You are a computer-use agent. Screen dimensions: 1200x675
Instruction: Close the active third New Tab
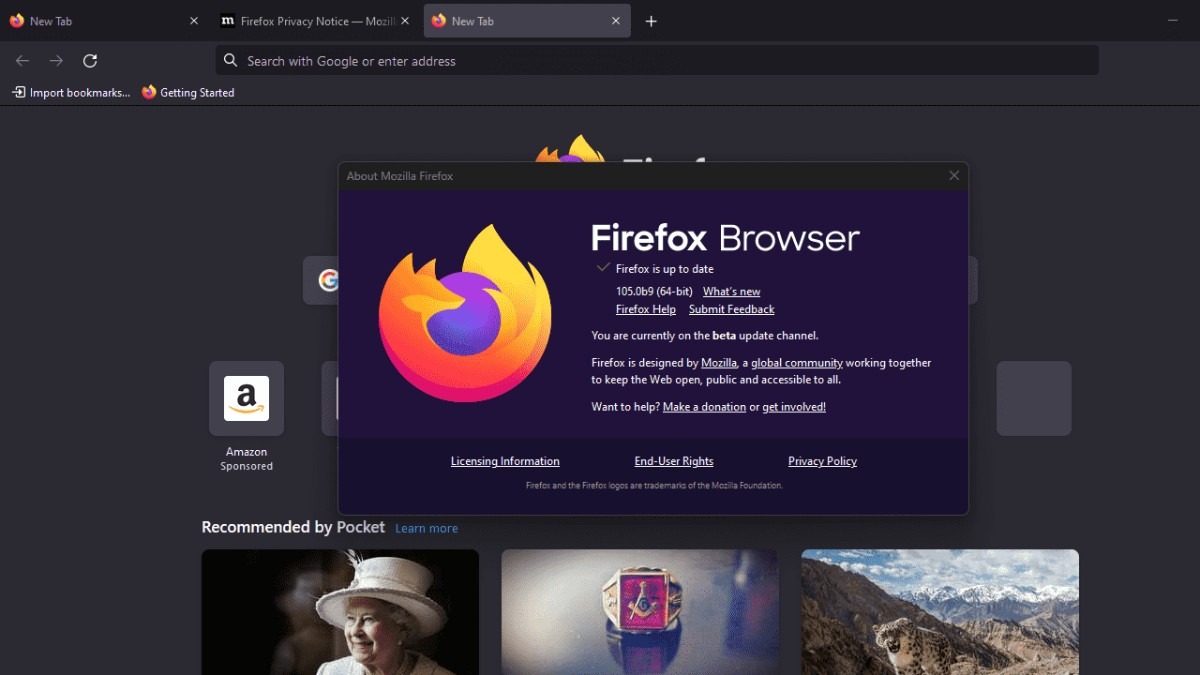pyautogui.click(x=616, y=21)
